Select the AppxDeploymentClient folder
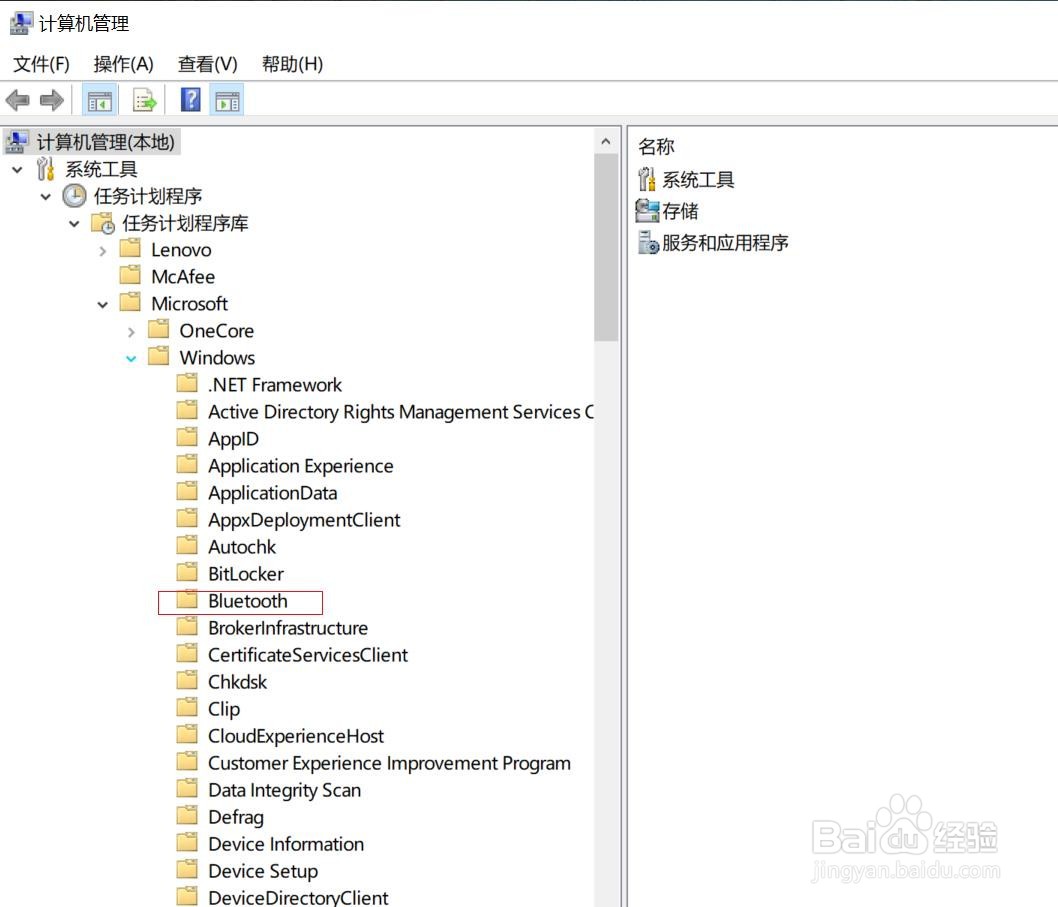This screenshot has width=1058, height=907. (x=304, y=520)
